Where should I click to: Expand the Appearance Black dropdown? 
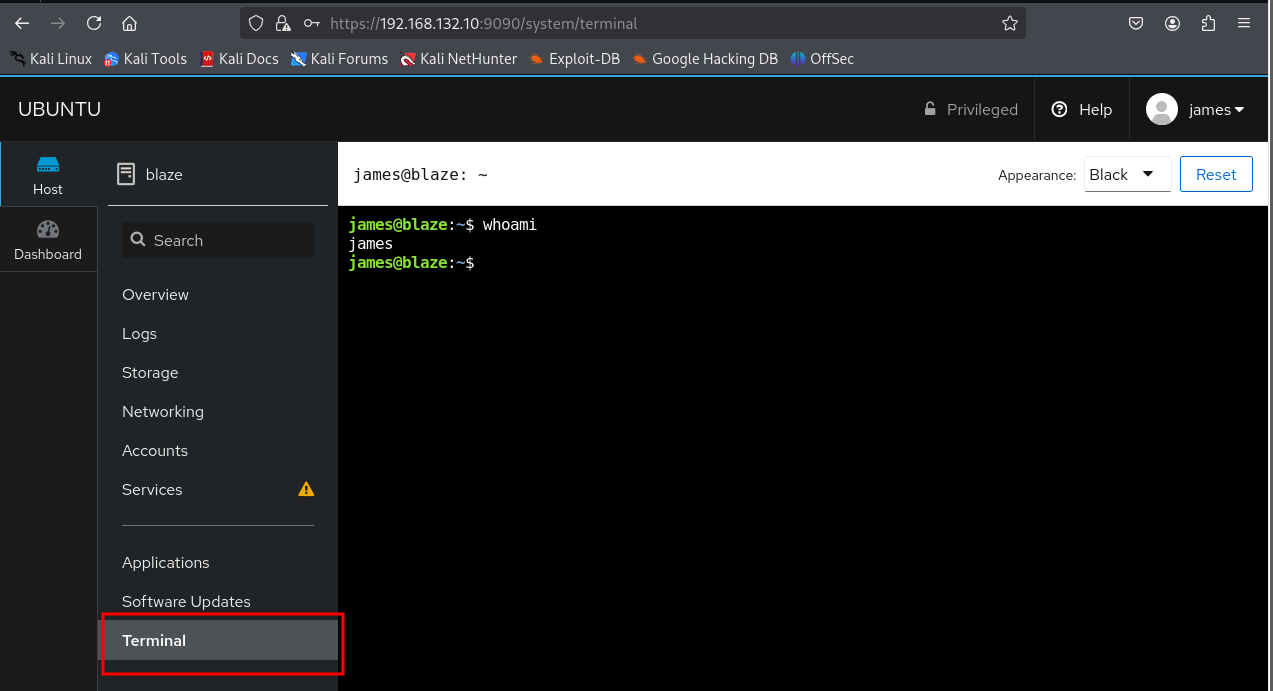pos(1127,174)
